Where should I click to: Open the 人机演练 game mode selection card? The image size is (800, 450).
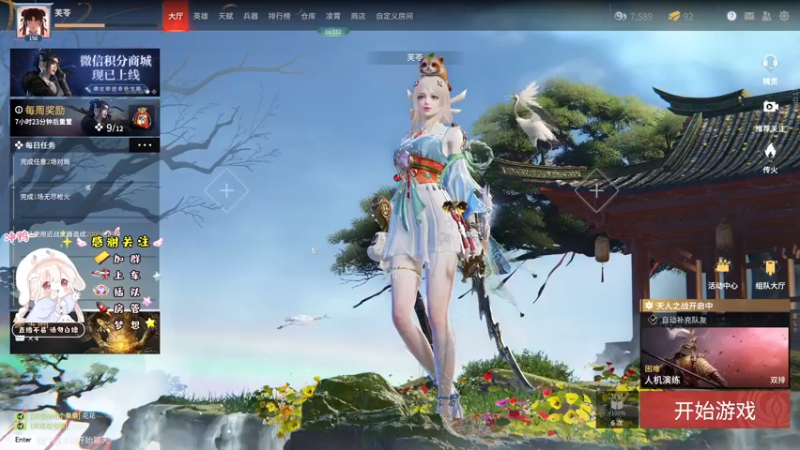coord(715,357)
